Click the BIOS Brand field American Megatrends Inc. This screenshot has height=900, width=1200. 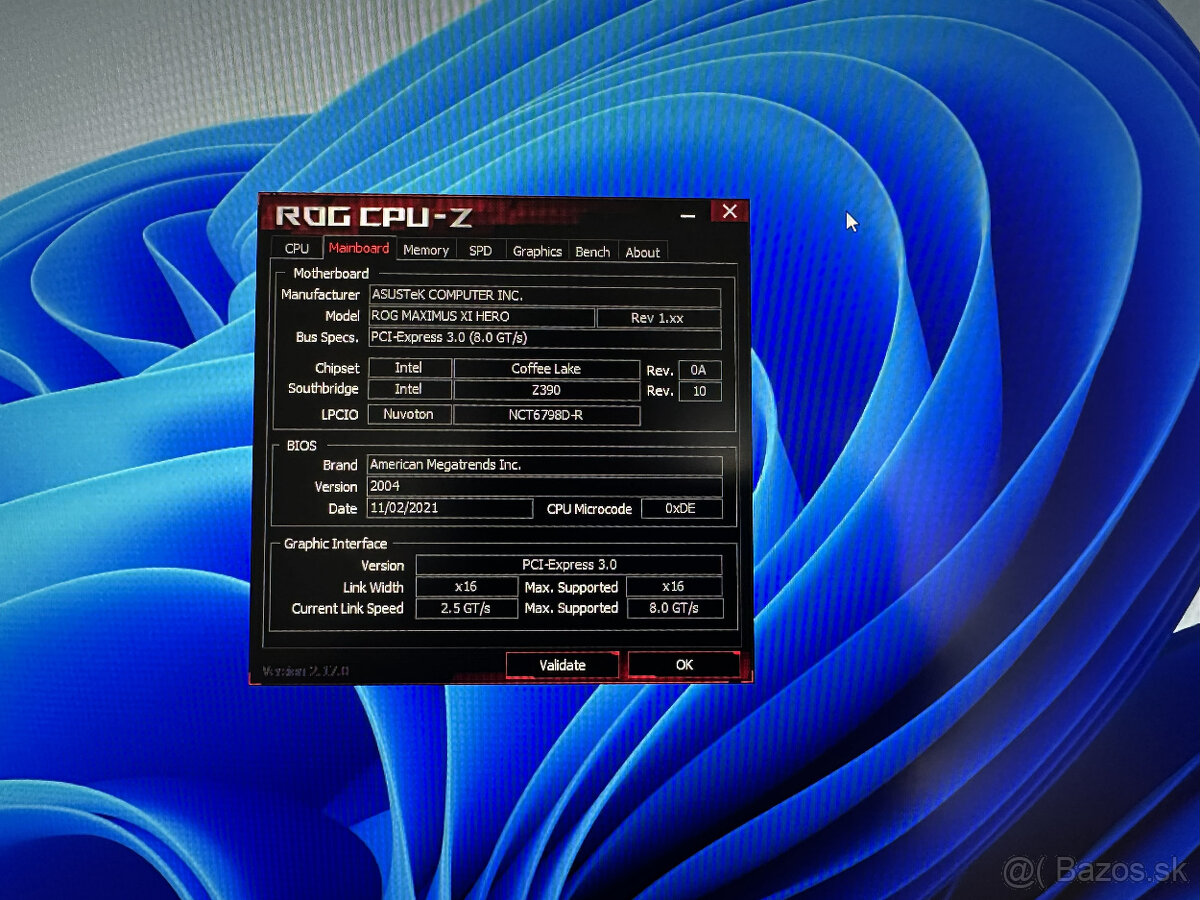(545, 464)
